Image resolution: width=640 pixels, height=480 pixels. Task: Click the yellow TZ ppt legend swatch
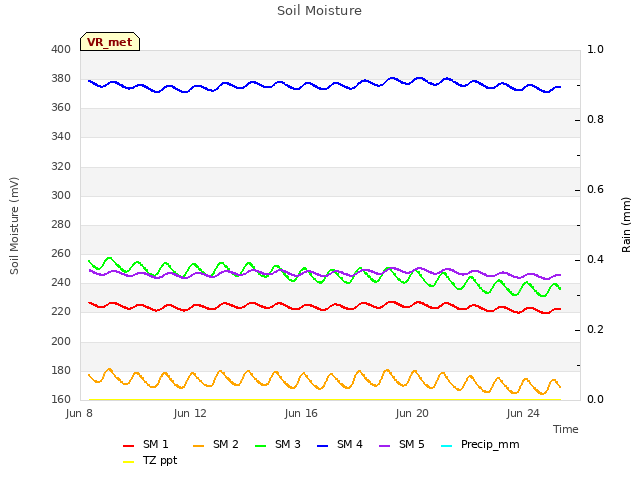pos(129,462)
